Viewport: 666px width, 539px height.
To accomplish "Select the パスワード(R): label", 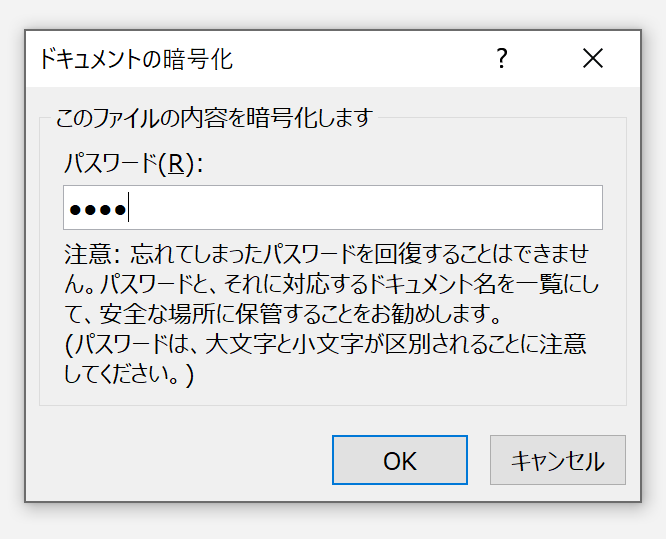I will point(133,163).
